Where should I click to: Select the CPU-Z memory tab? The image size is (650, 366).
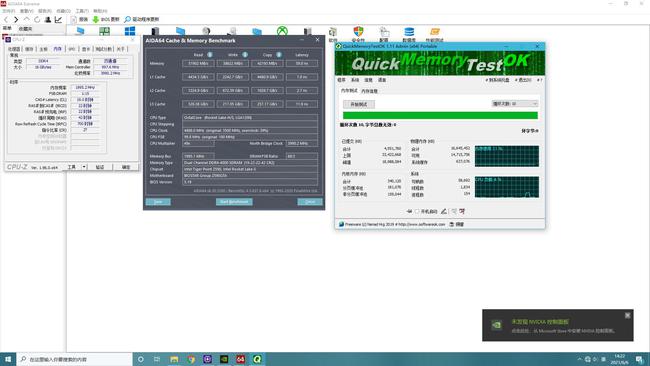pyautogui.click(x=58, y=49)
